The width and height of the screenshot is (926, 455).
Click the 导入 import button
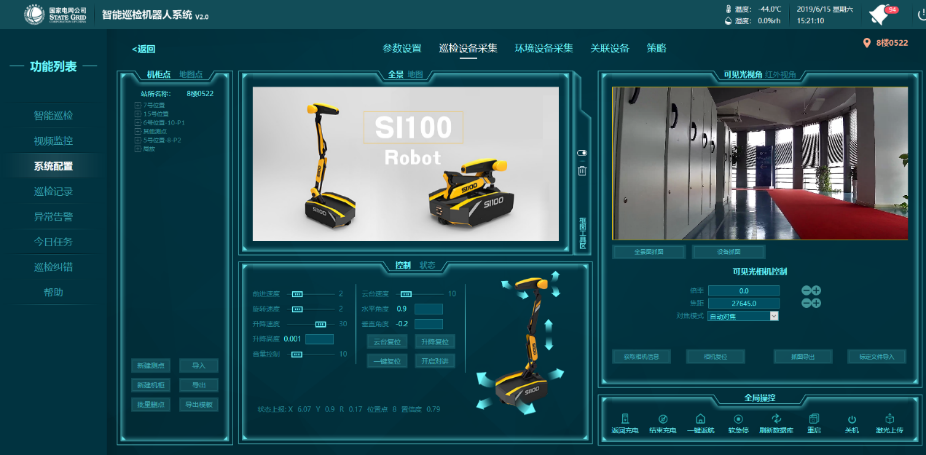click(198, 366)
